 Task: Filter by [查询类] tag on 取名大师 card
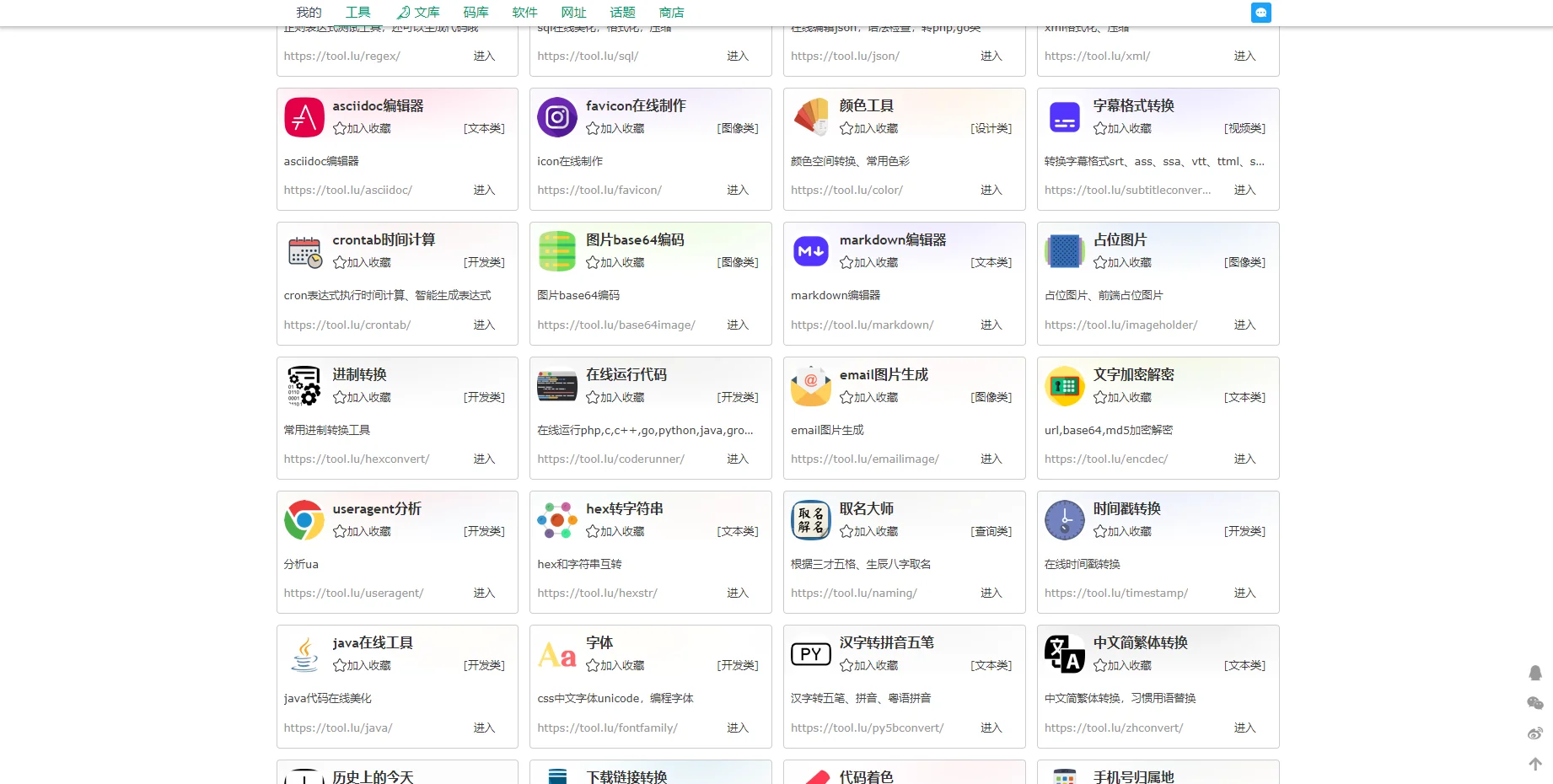coord(991,532)
